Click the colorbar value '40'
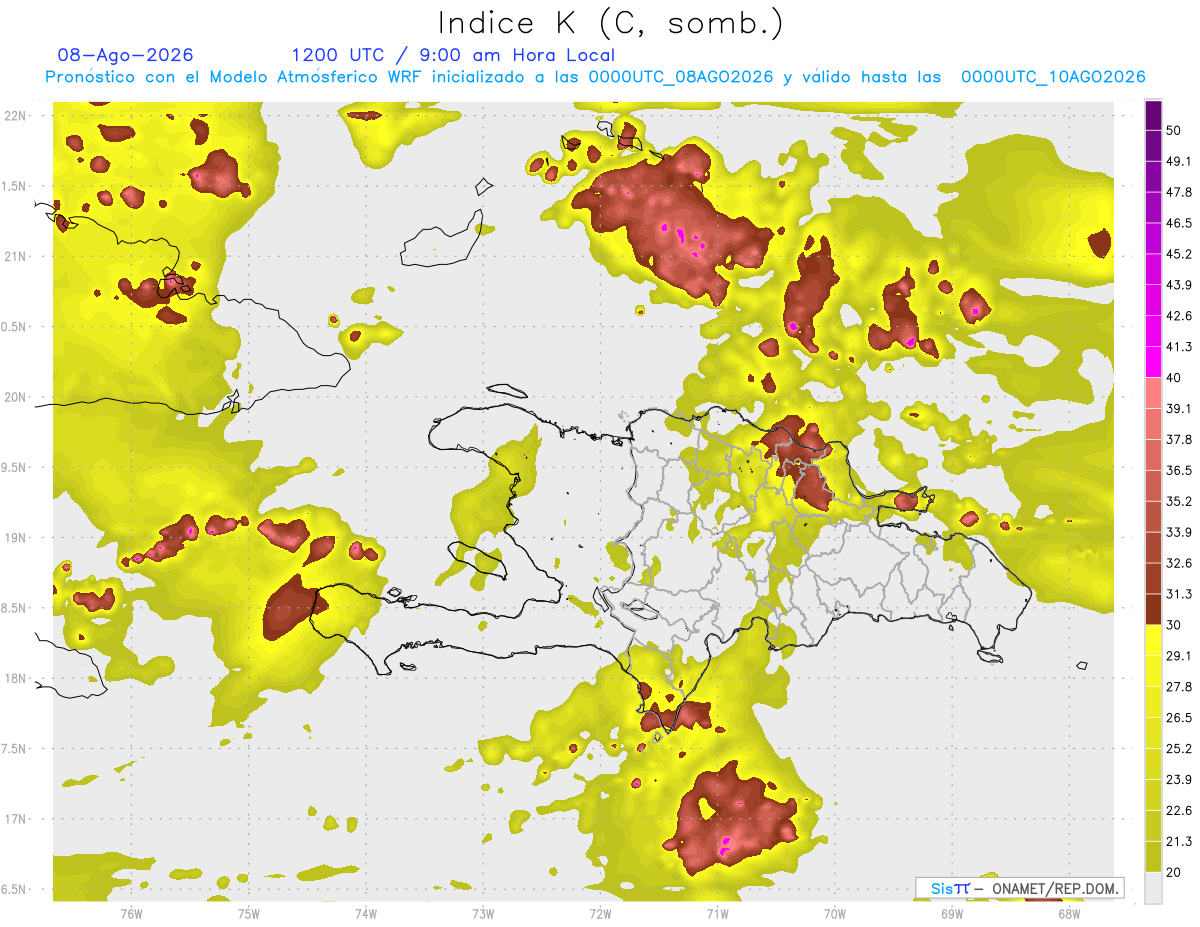 tap(1174, 378)
